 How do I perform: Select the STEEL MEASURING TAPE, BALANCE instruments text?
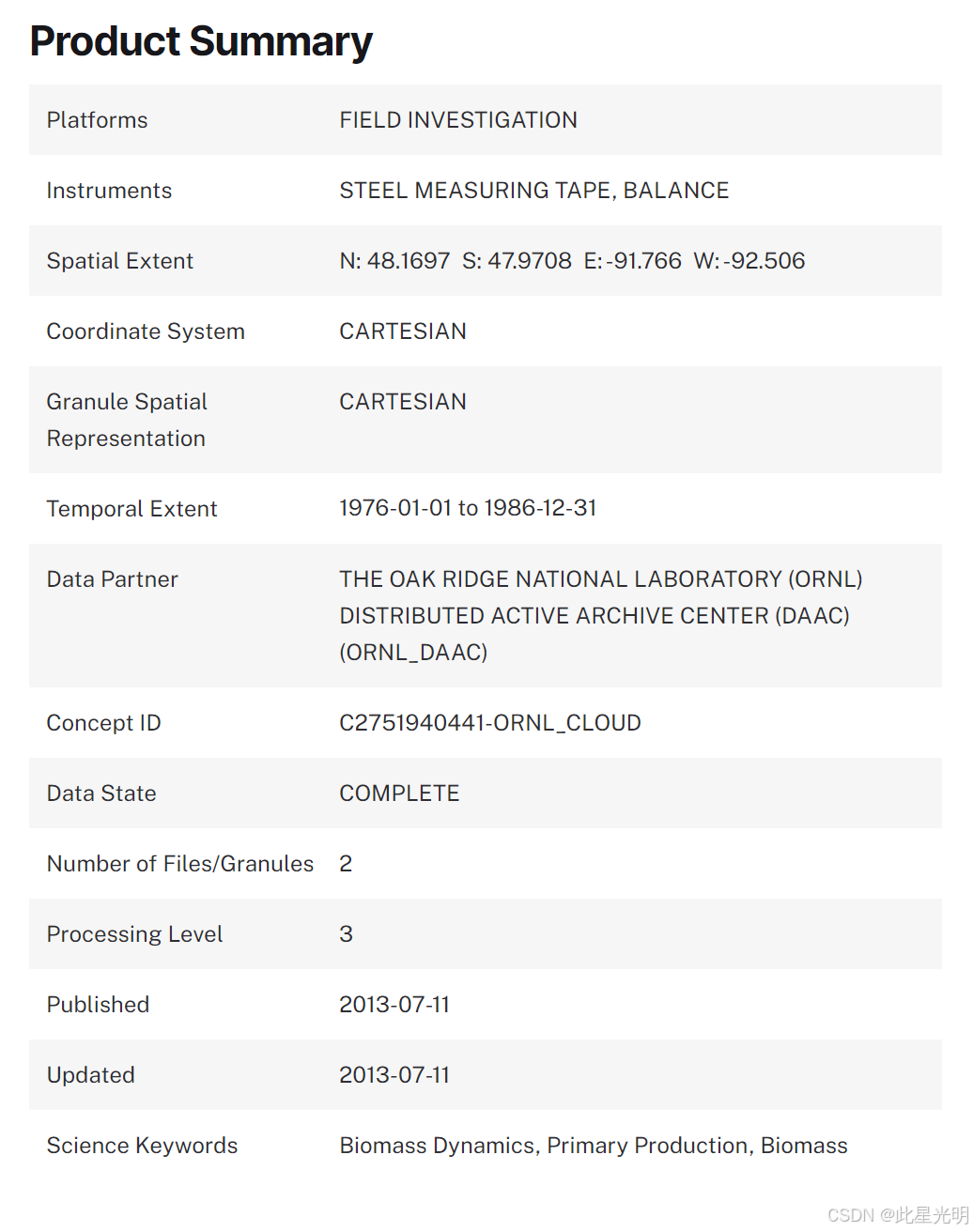(x=533, y=191)
